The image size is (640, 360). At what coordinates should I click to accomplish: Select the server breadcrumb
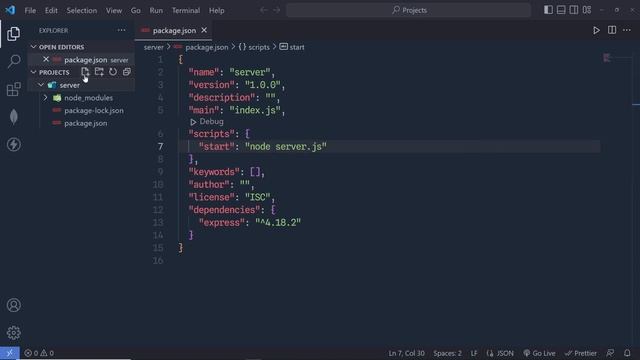tap(153, 47)
